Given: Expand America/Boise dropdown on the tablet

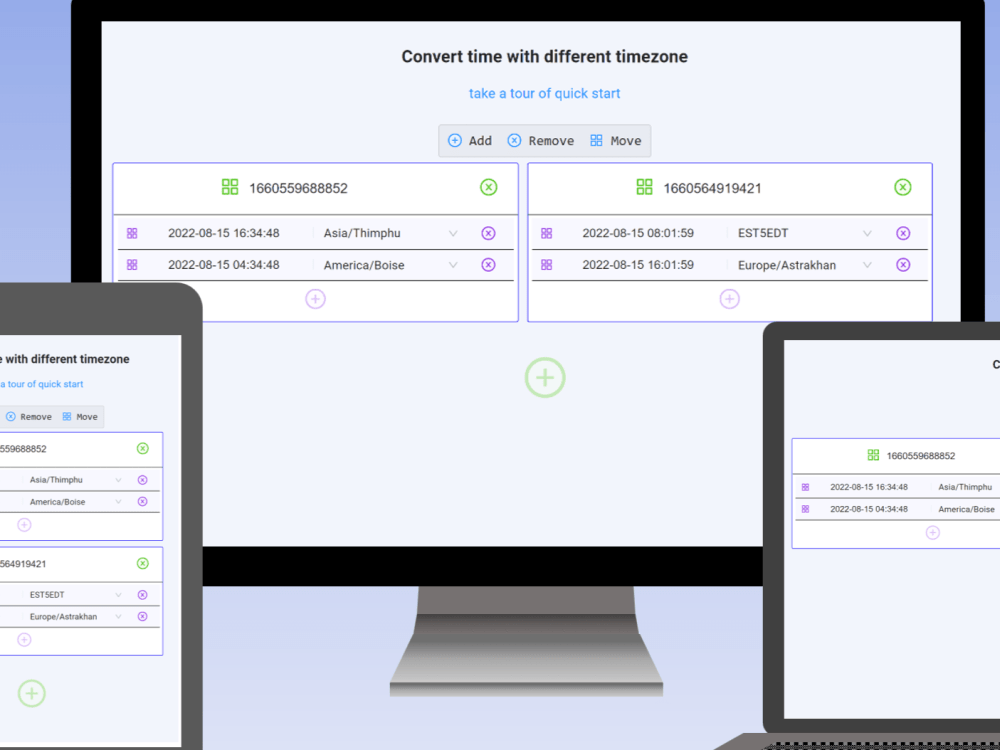Looking at the screenshot, I should click(118, 502).
